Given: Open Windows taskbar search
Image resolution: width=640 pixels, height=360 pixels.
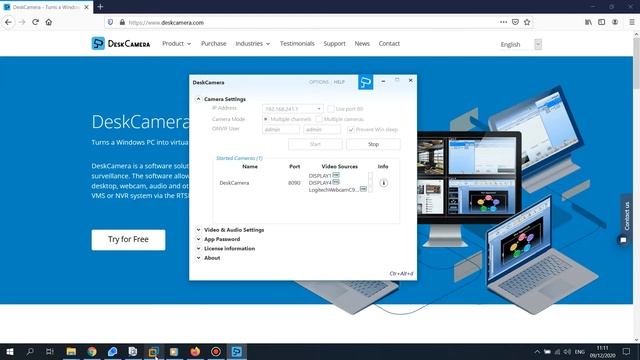Looking at the screenshot, I should 30,351.
